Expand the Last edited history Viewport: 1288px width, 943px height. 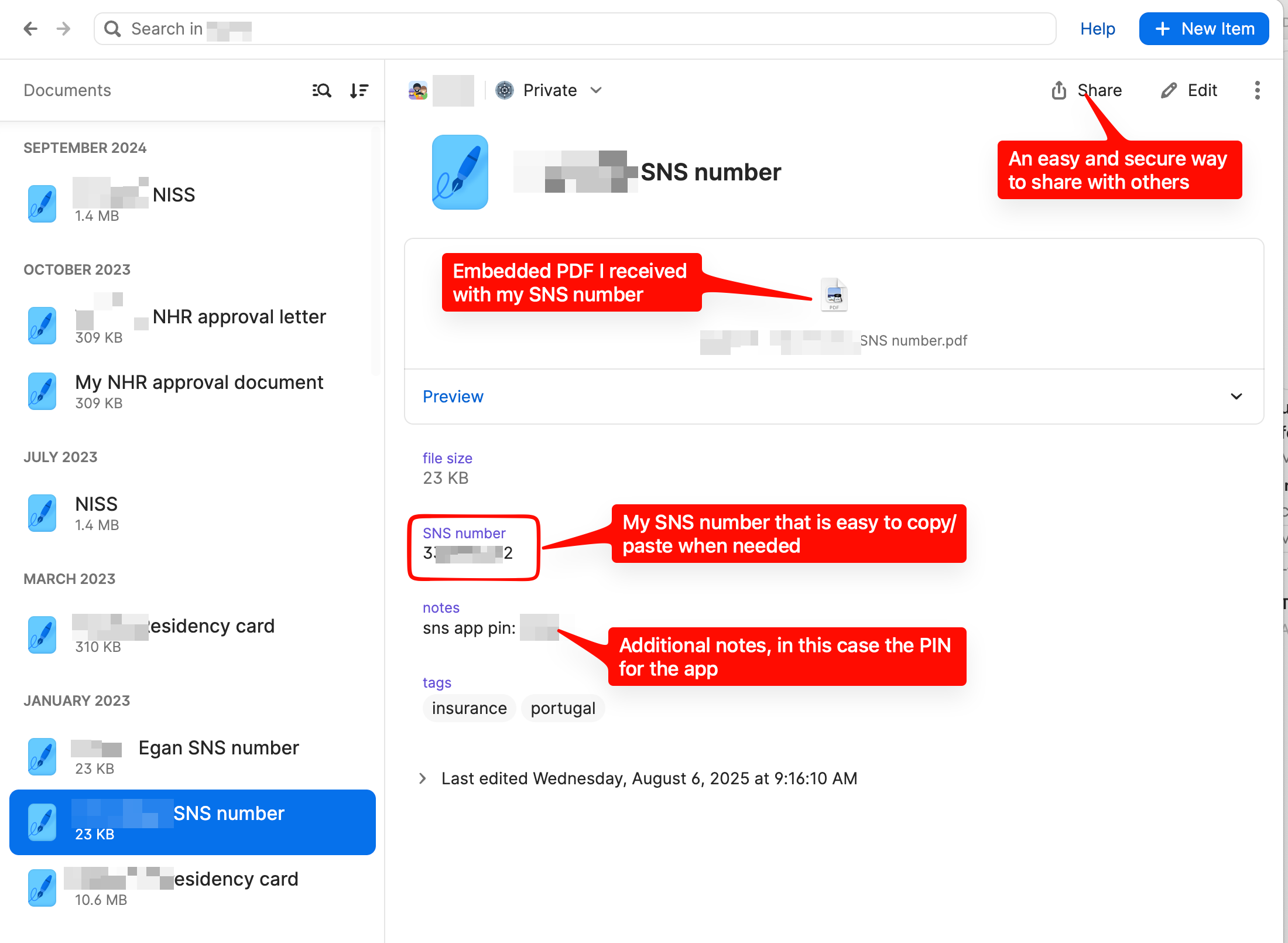(x=423, y=778)
